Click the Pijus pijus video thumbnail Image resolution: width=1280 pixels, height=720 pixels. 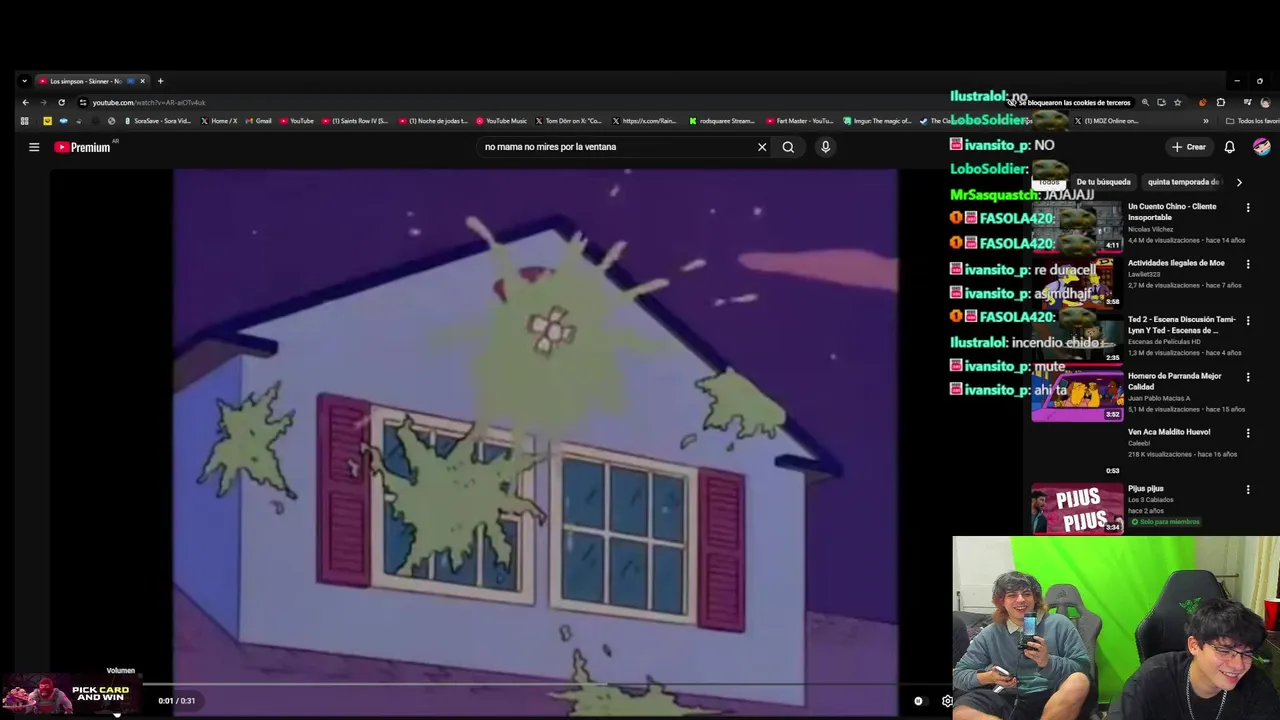(1077, 508)
